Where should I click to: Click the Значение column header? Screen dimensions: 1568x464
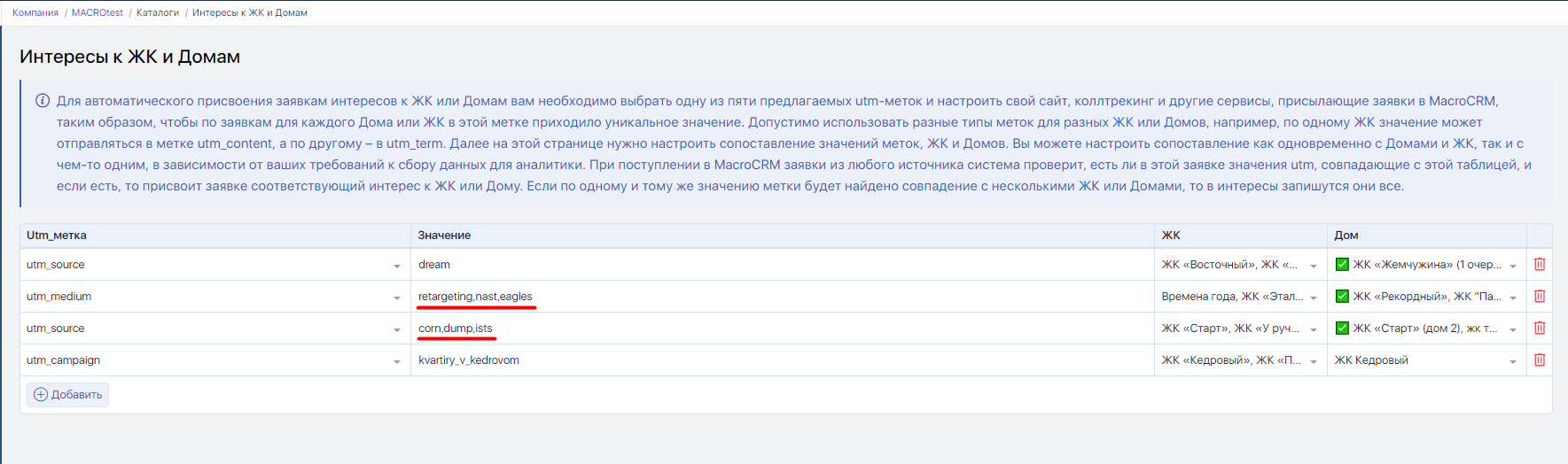[x=444, y=236]
